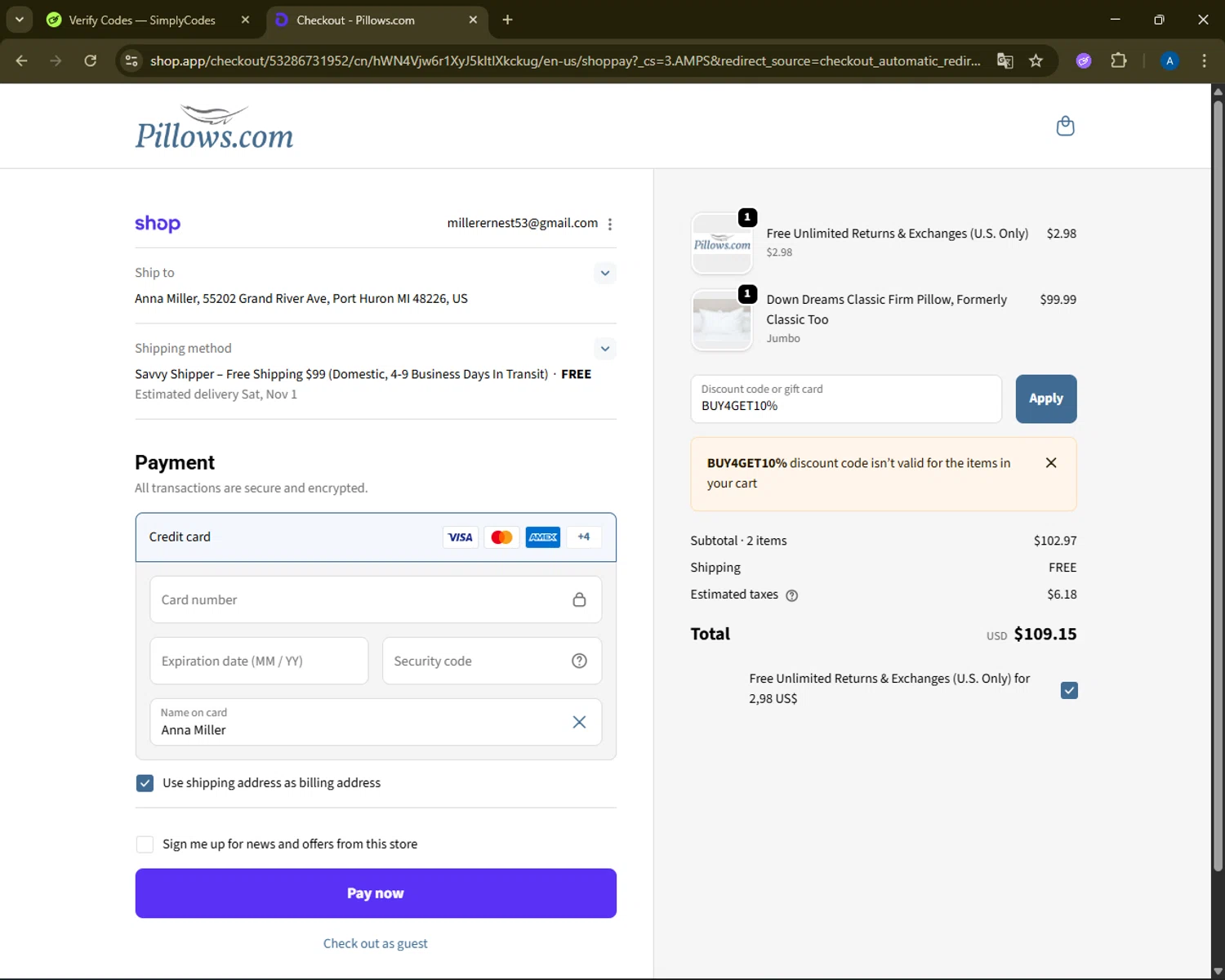Uncheck Free Unlimited Returns & Exchanges add-on
Image resolution: width=1225 pixels, height=980 pixels.
(x=1069, y=691)
